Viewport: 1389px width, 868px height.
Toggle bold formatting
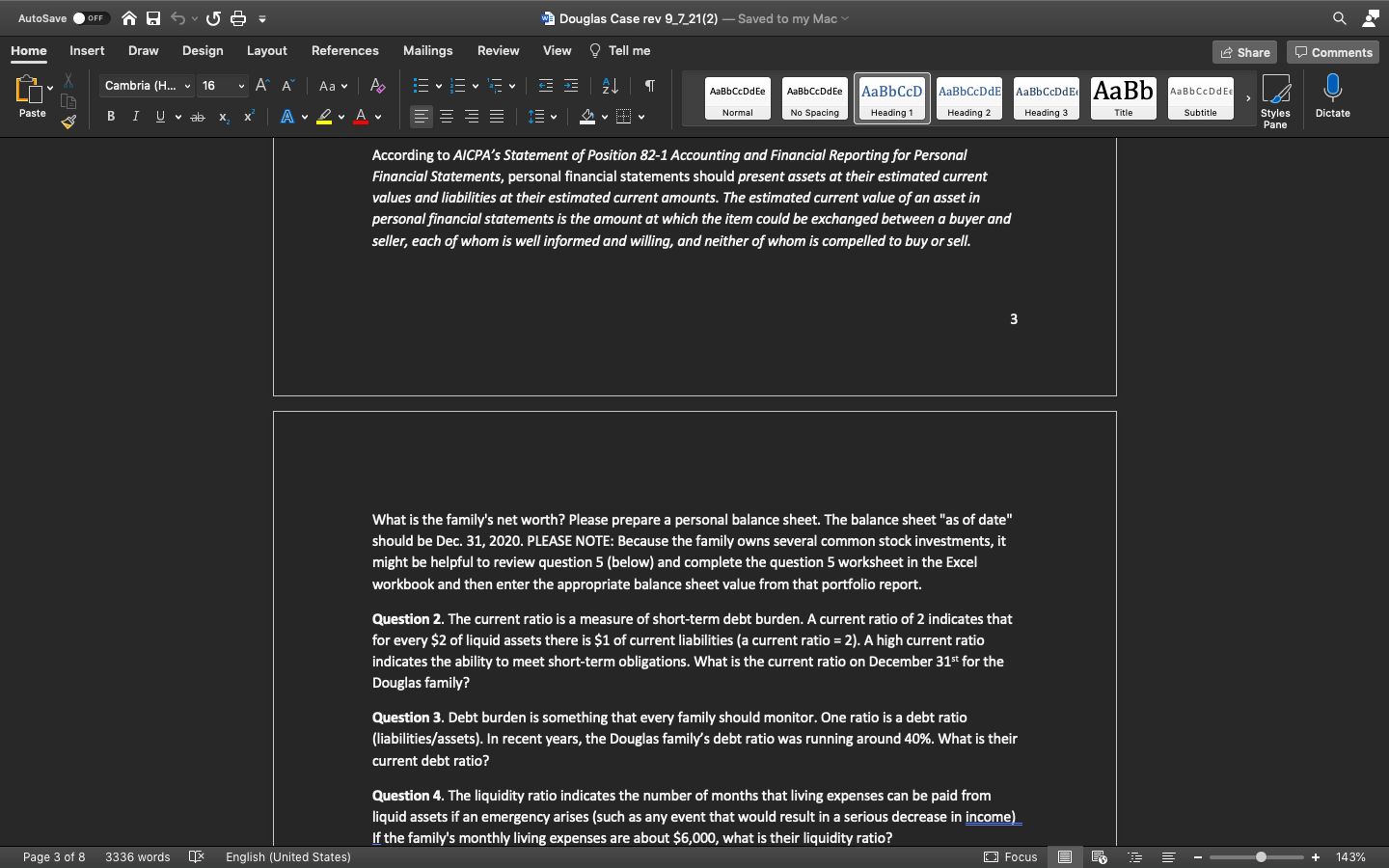click(111, 117)
